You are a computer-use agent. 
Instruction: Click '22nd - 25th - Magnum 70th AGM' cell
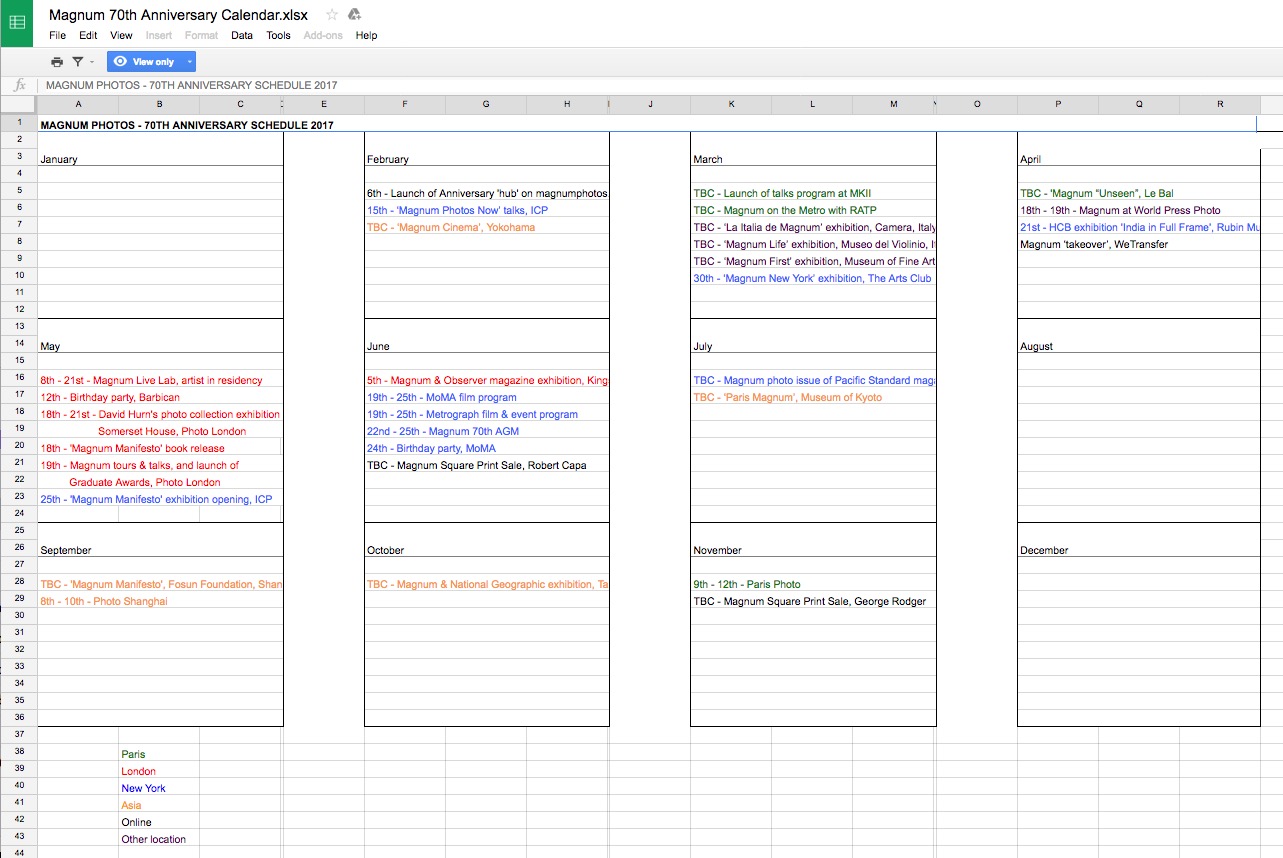(443, 431)
